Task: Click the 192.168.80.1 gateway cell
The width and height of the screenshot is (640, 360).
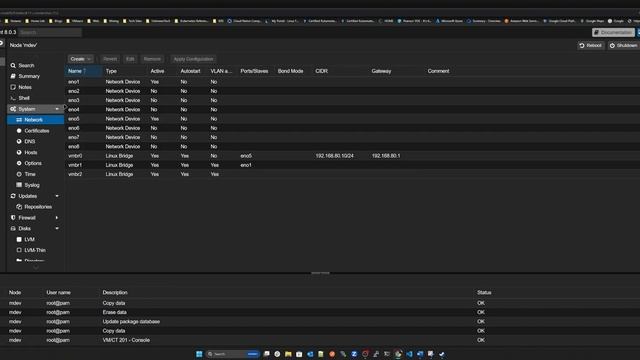Action: point(386,156)
